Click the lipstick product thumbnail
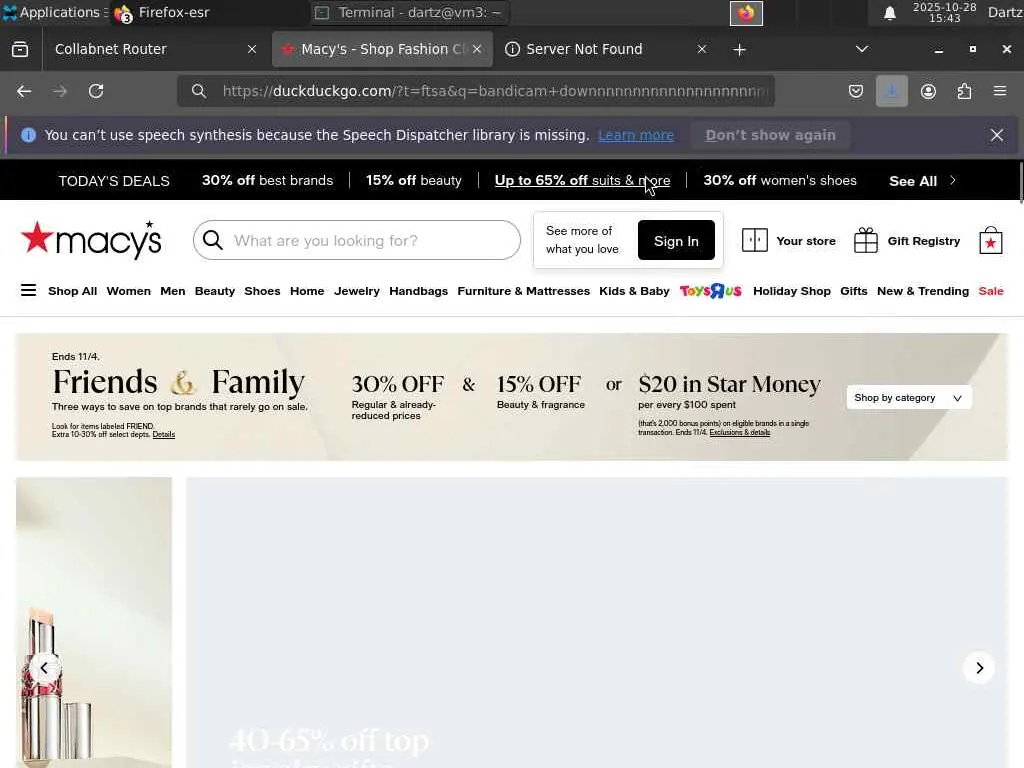This screenshot has width=1024, height=768. coord(94,622)
